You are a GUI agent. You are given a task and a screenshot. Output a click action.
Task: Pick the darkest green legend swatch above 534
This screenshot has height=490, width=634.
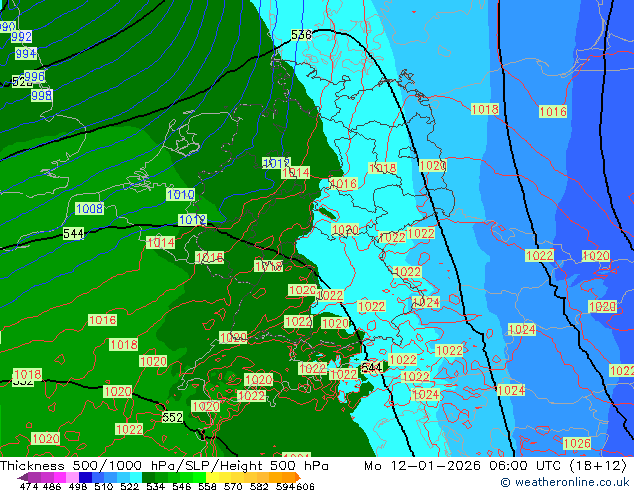coord(148,477)
